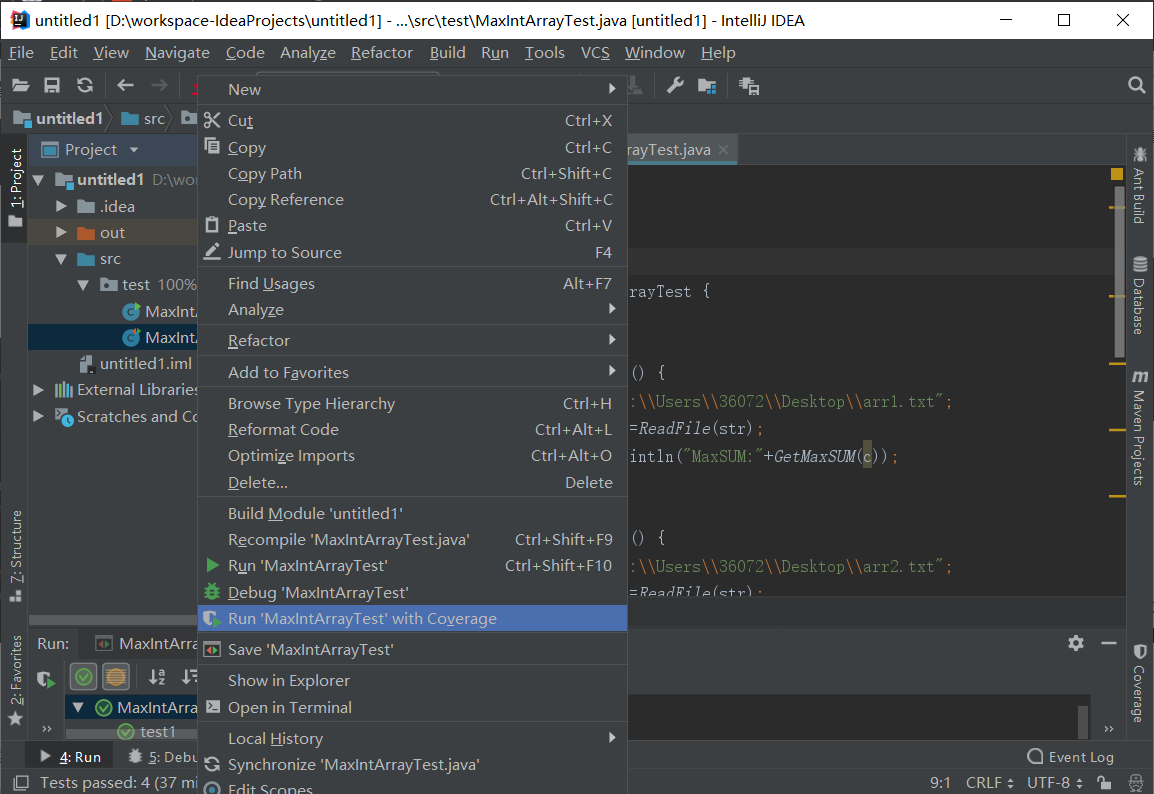Viewport: 1154px width, 794px height.
Task: Open the Favorites tool window
Action: tap(16, 680)
